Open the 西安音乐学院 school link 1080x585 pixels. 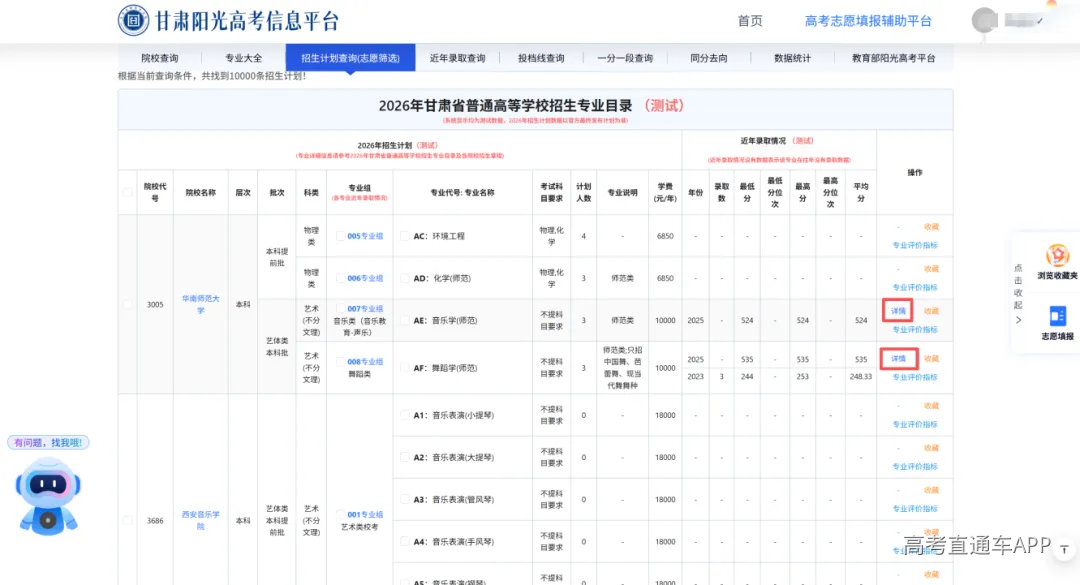tap(200, 520)
